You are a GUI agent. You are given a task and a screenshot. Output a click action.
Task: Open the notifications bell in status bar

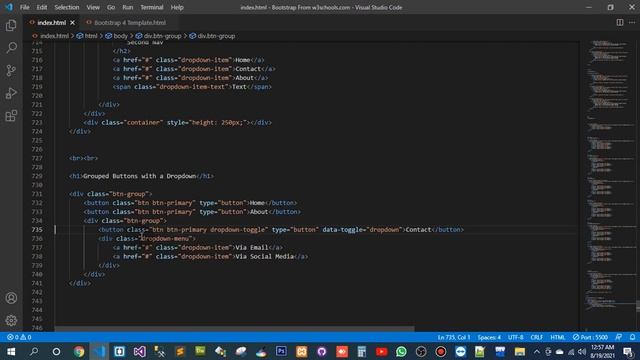pyautogui.click(x=632, y=337)
